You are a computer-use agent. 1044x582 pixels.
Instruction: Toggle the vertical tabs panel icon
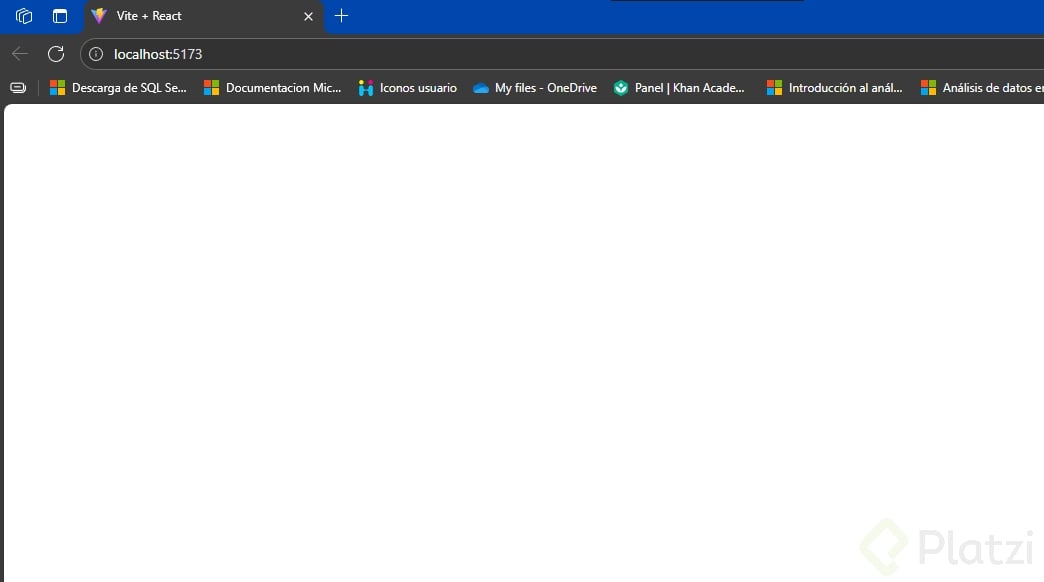click(60, 16)
